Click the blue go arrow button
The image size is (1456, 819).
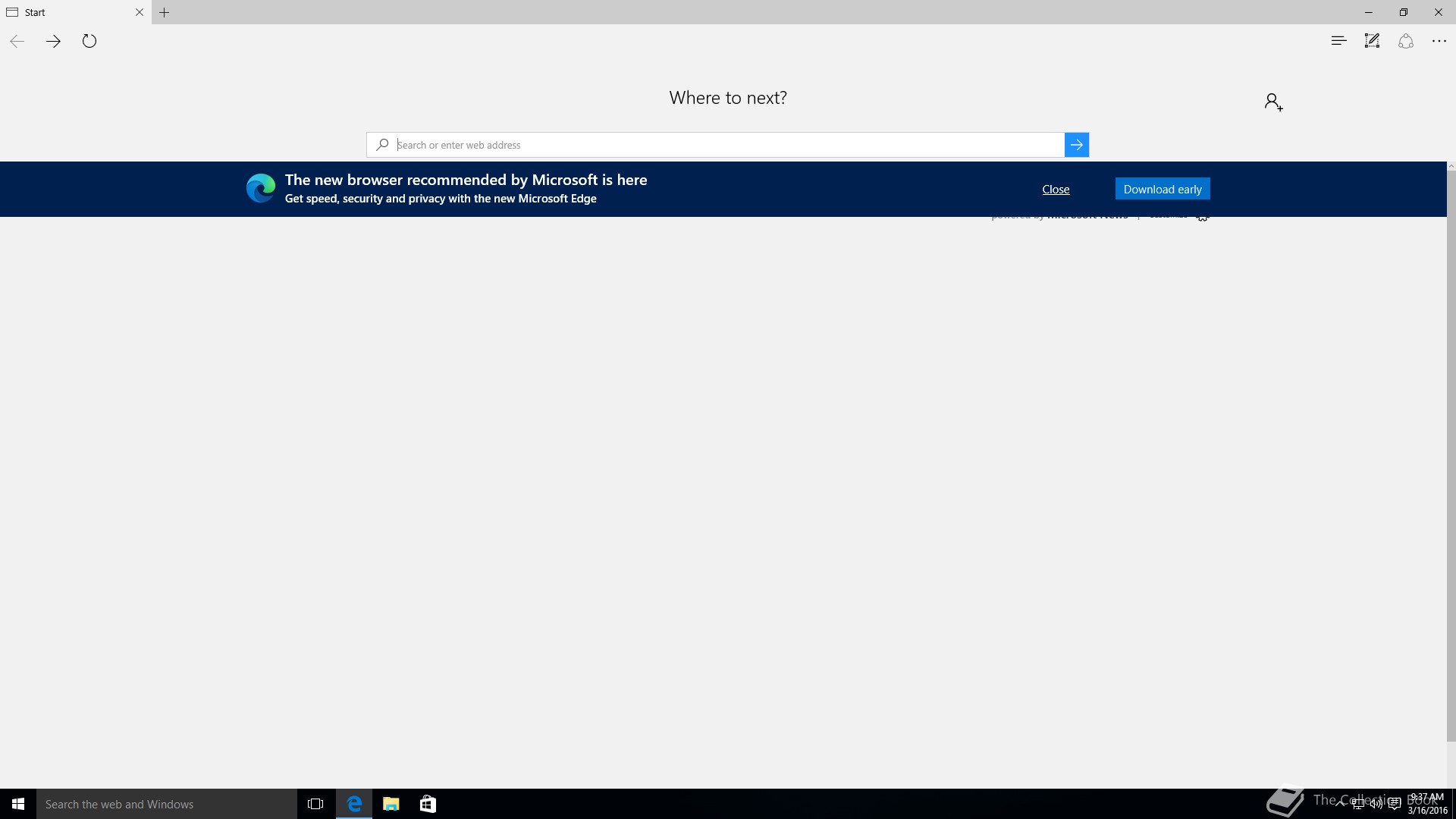click(1077, 145)
